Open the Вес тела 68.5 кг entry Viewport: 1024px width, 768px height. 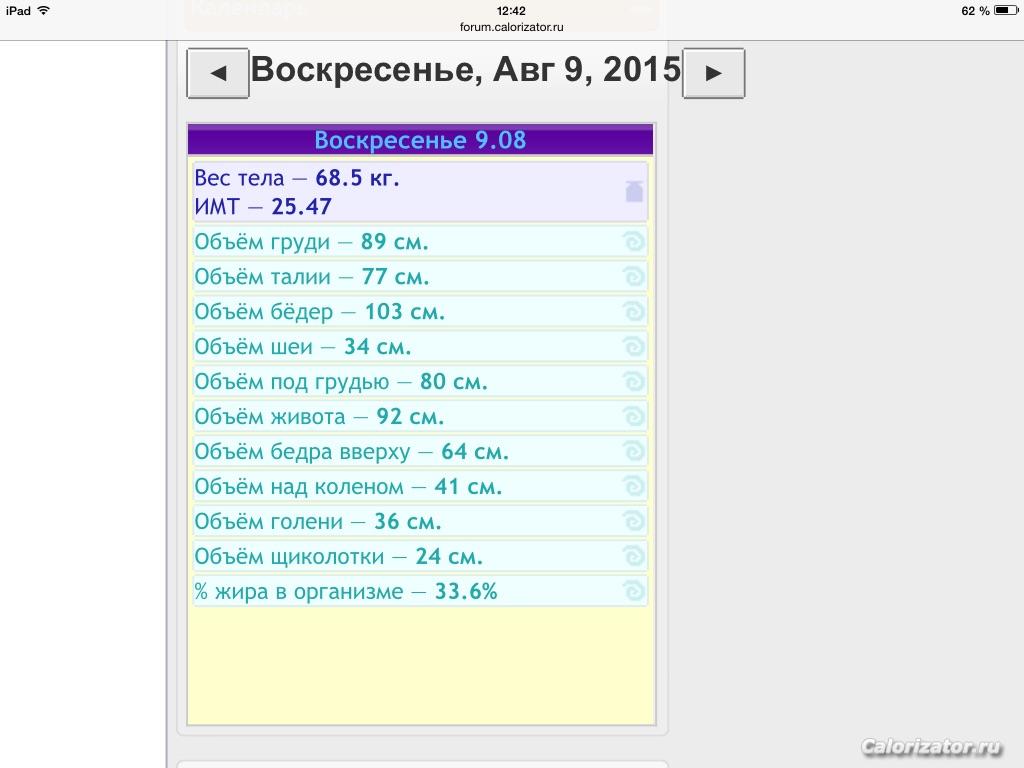tap(421, 192)
